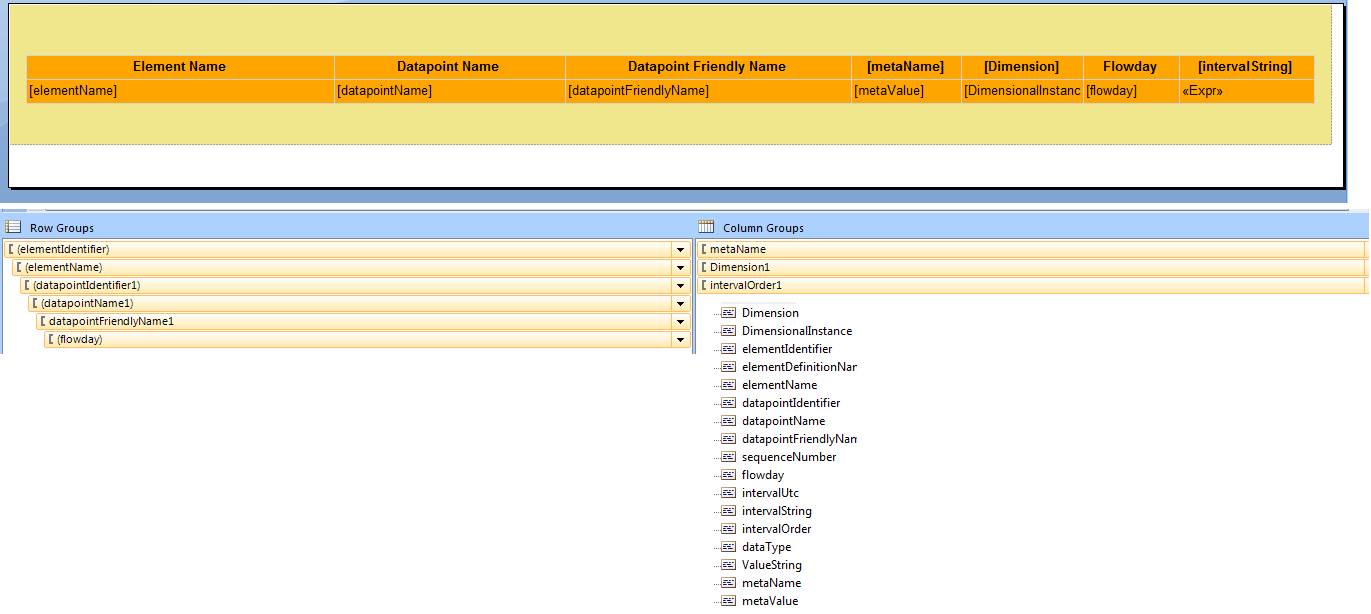This screenshot has width=1371, height=614.
Task: Click the elementDefinitionName field icon
Action: (x=728, y=367)
